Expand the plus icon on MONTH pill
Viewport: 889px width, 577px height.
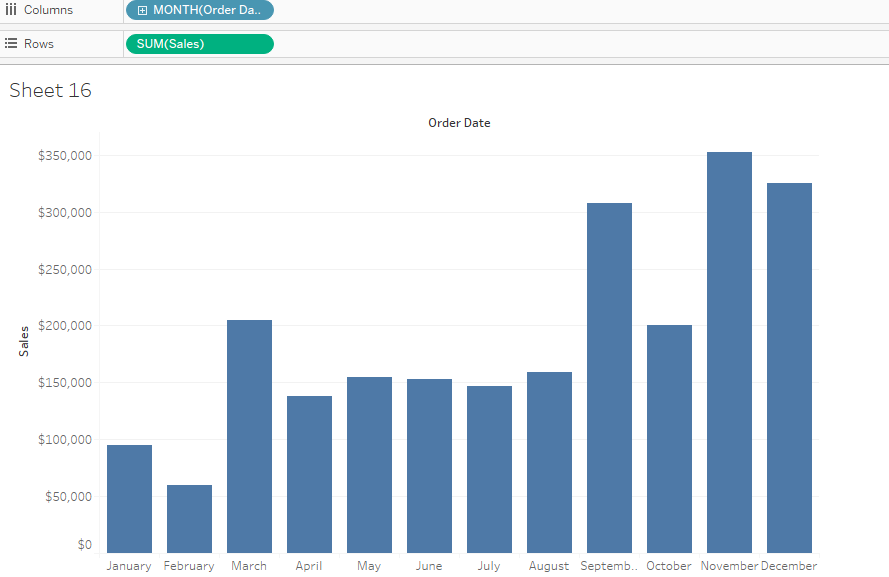pos(142,10)
